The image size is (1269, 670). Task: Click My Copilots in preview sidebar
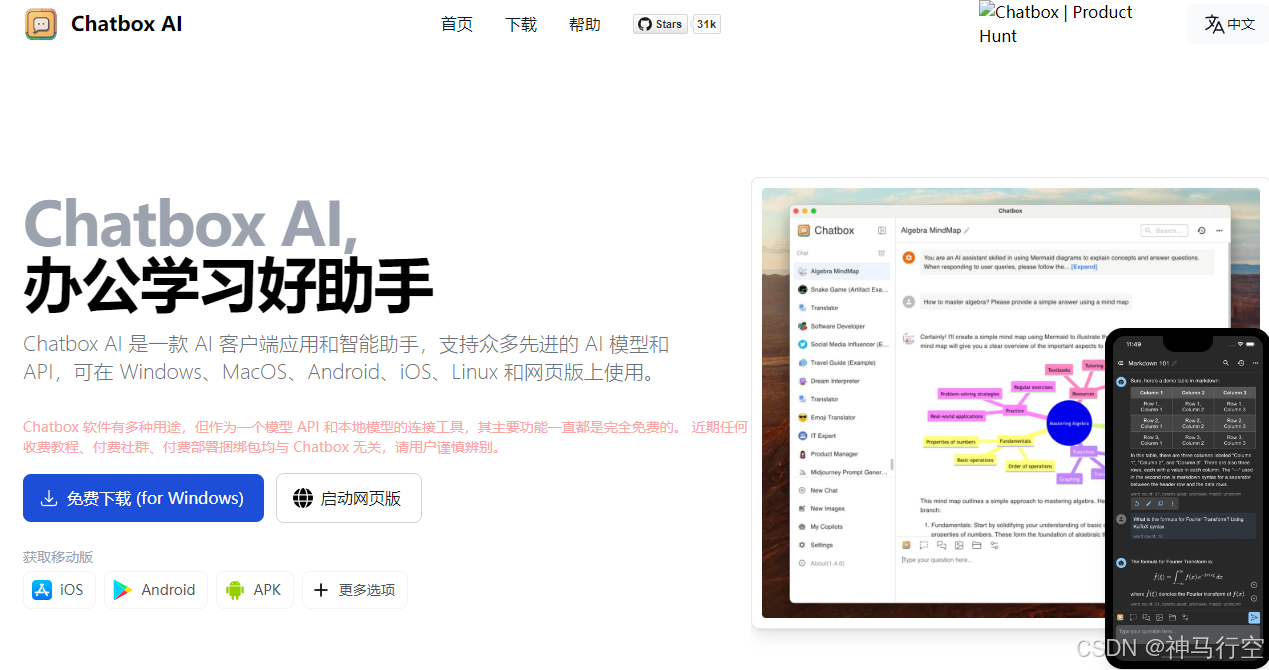click(842, 527)
